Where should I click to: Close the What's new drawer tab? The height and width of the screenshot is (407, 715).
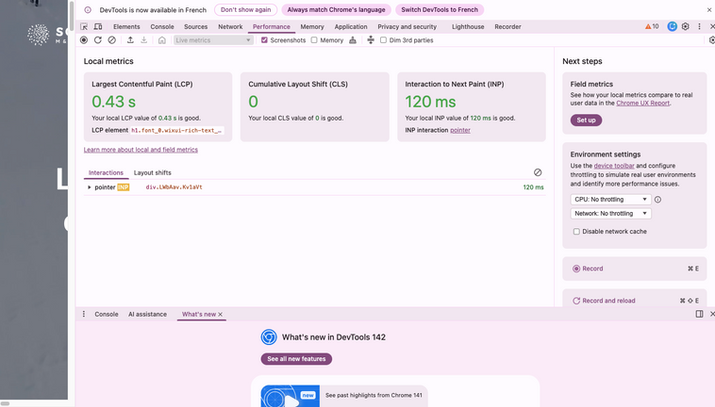click(220, 314)
